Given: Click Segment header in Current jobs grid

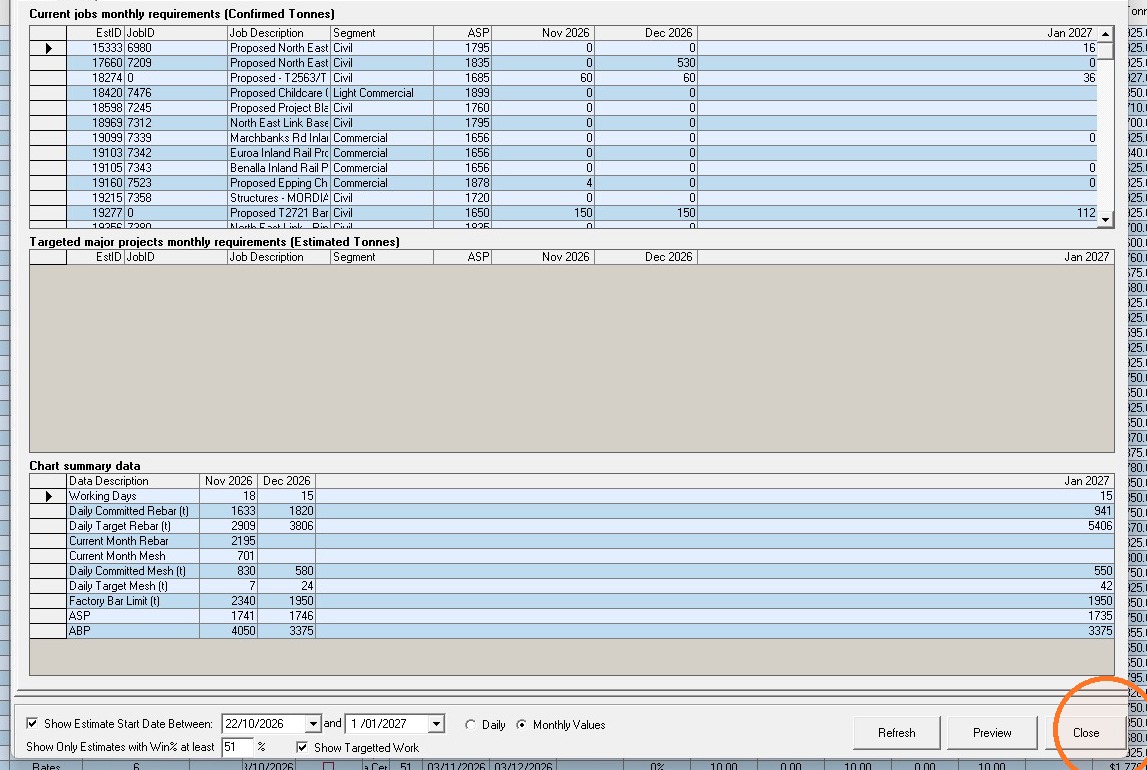Looking at the screenshot, I should (382, 33).
